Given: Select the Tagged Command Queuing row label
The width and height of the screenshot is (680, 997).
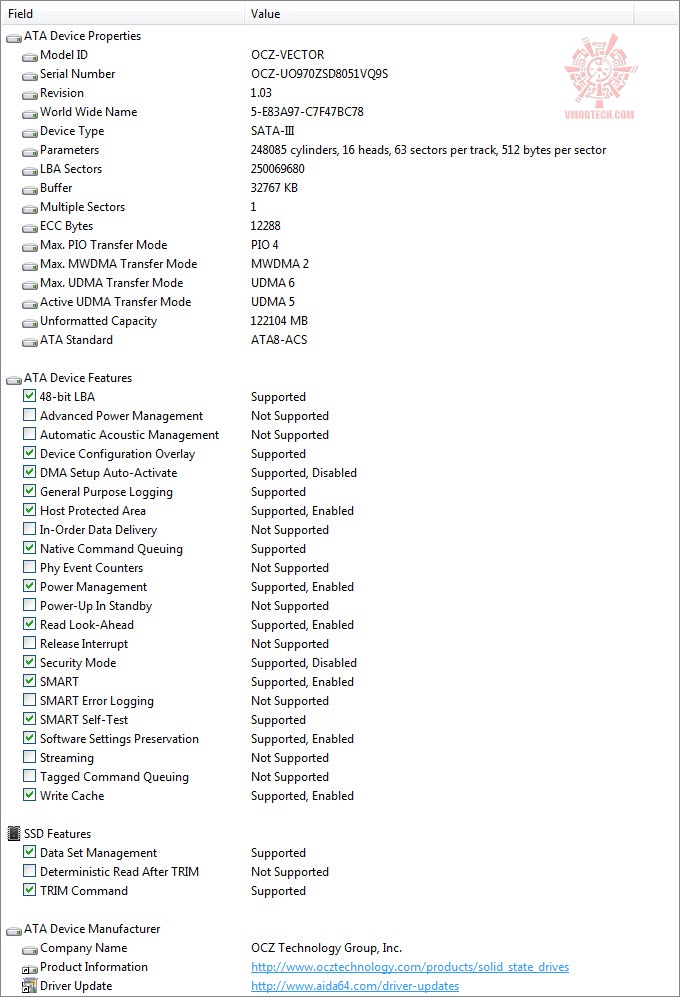Looking at the screenshot, I should [114, 777].
